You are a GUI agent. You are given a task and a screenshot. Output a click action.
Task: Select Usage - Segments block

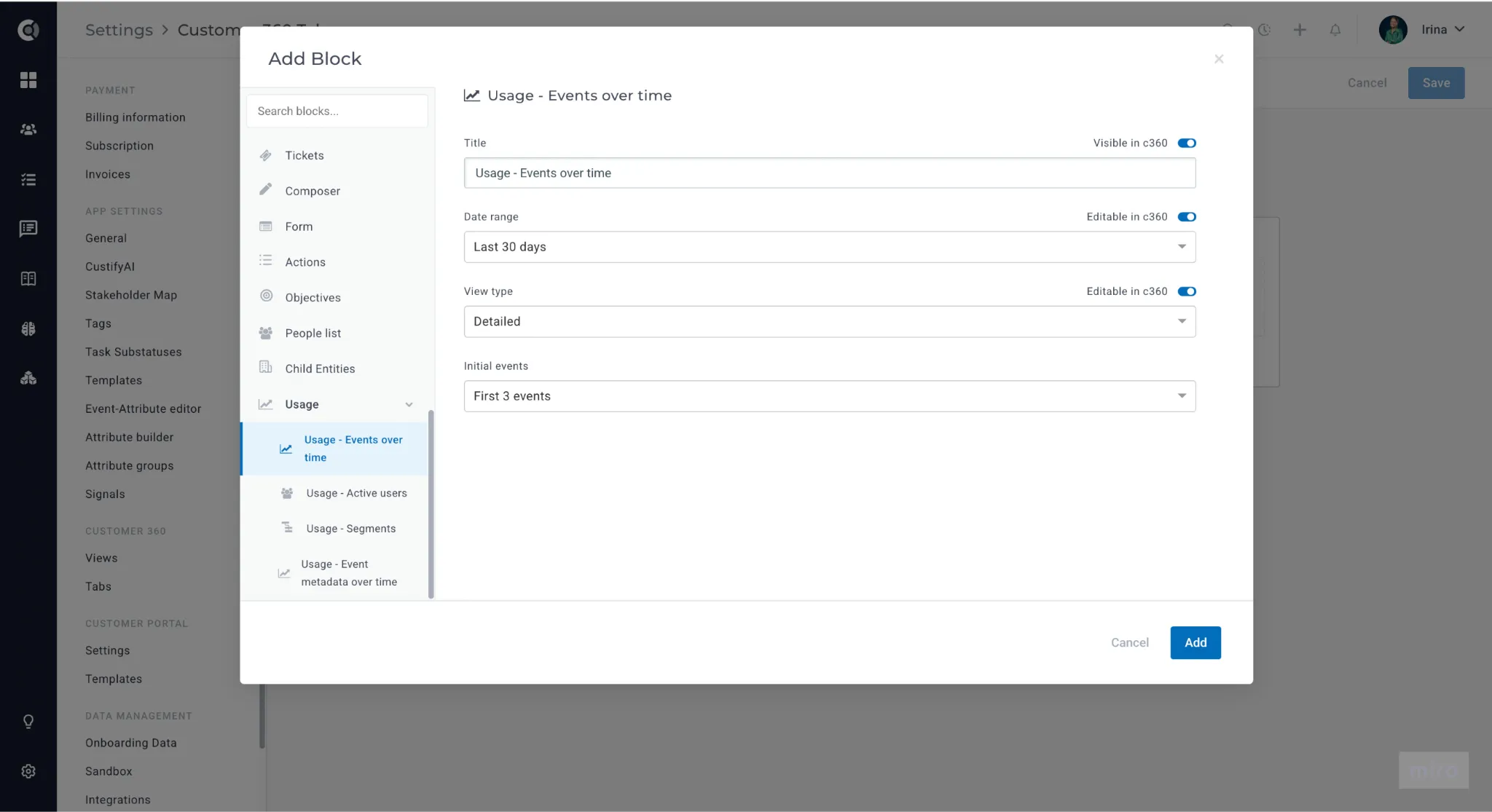tap(334, 529)
